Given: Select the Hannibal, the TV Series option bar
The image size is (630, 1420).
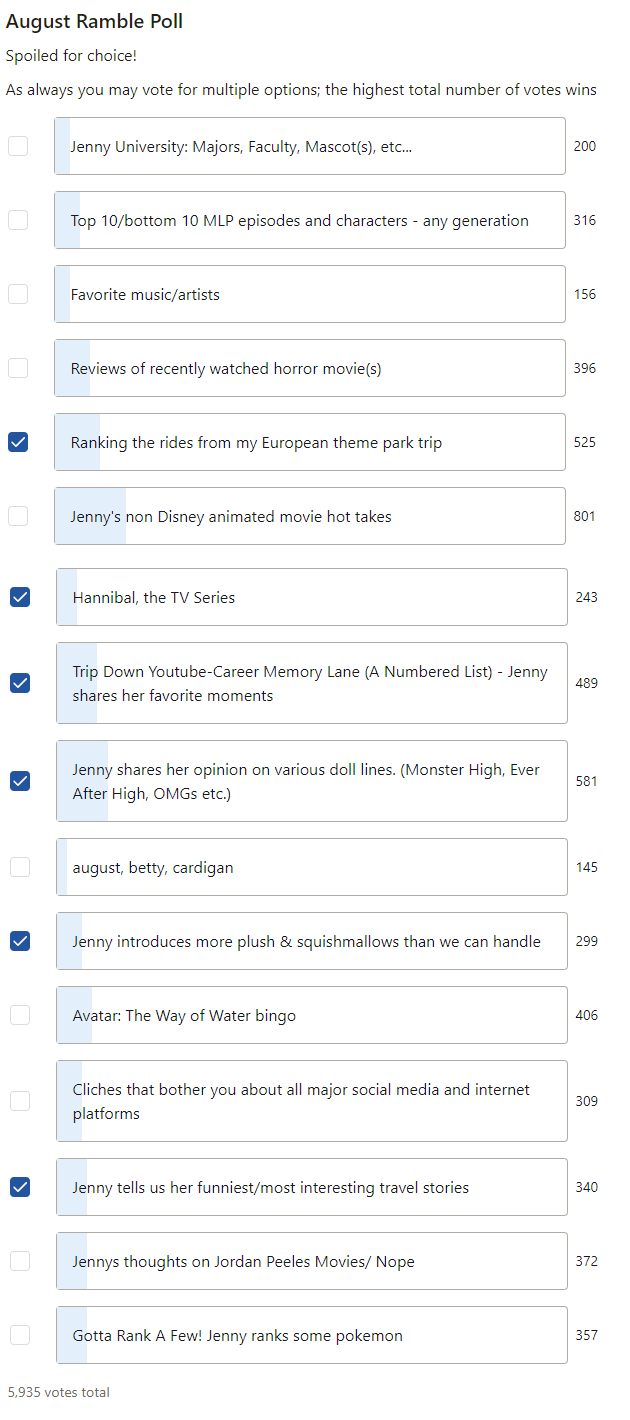Looking at the screenshot, I should click(x=312, y=597).
